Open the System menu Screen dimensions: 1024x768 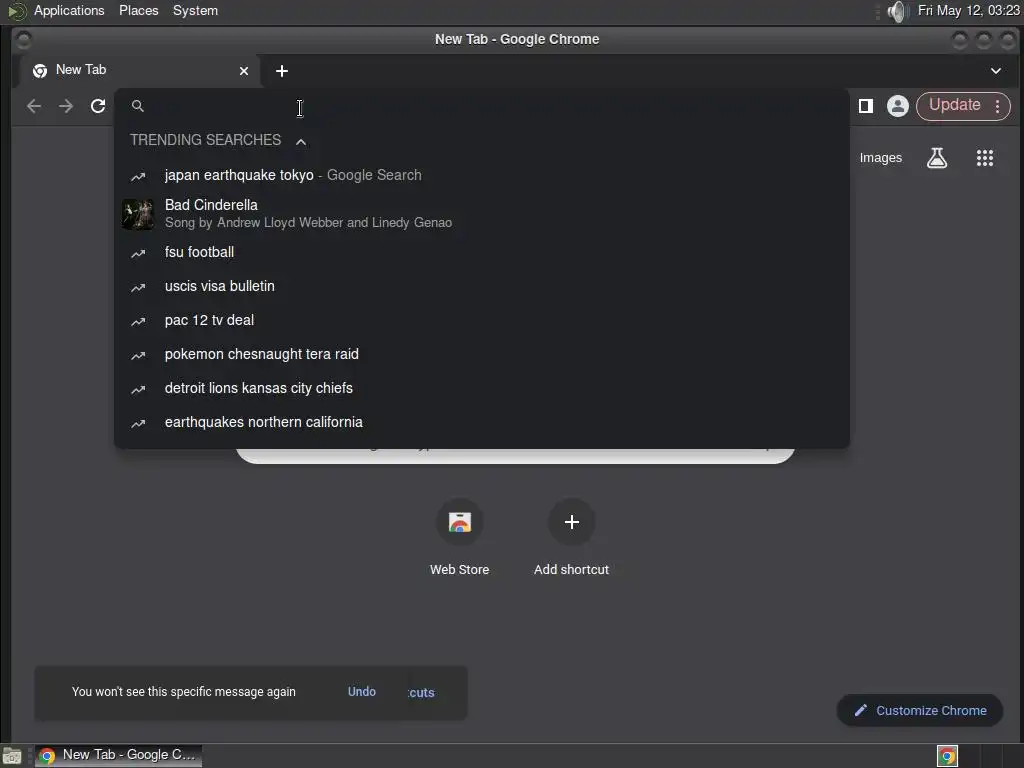(195, 10)
